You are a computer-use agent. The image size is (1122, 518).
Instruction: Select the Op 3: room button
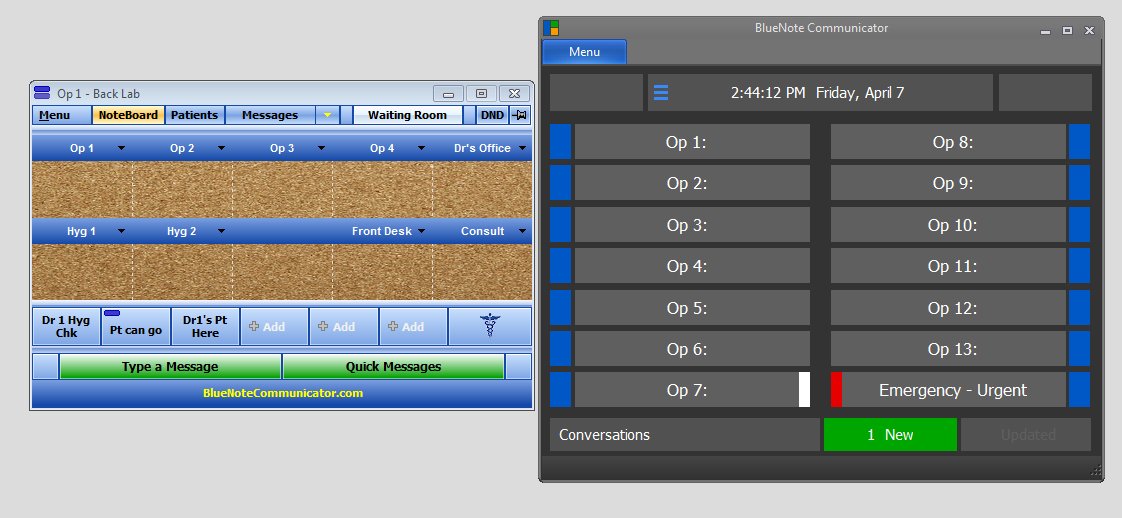(692, 225)
